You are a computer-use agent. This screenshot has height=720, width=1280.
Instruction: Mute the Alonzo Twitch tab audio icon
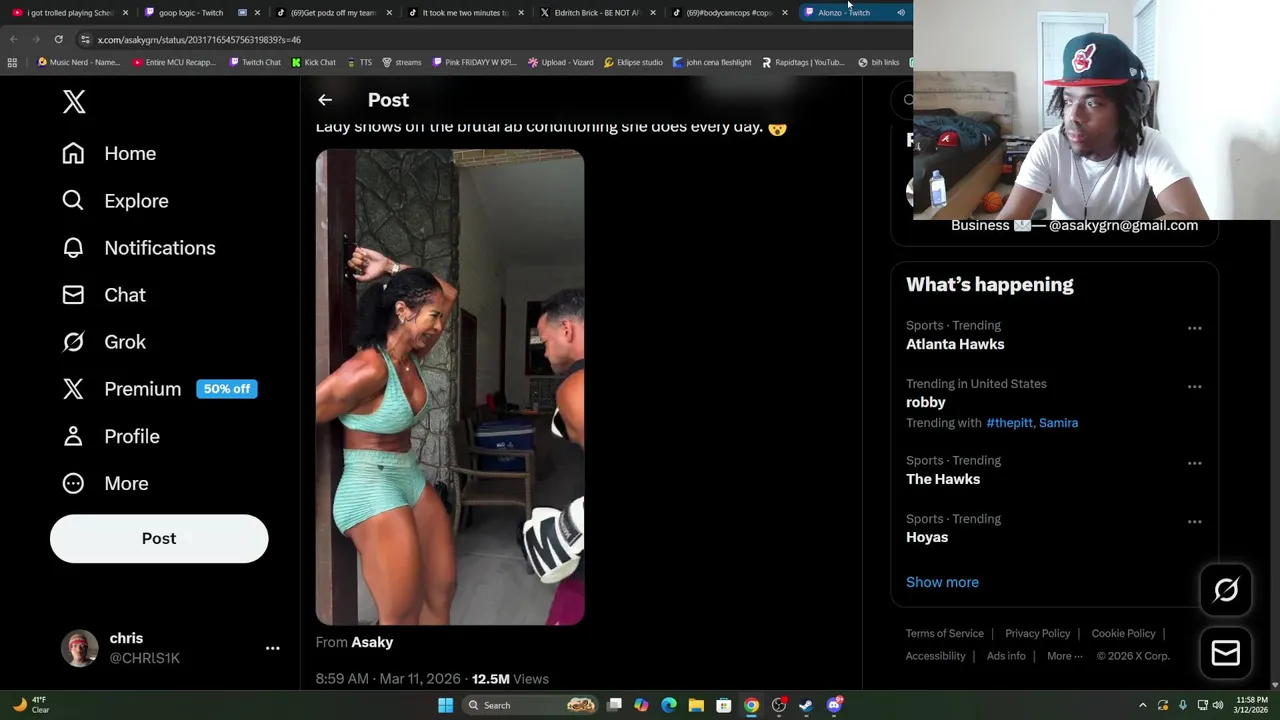[901, 13]
